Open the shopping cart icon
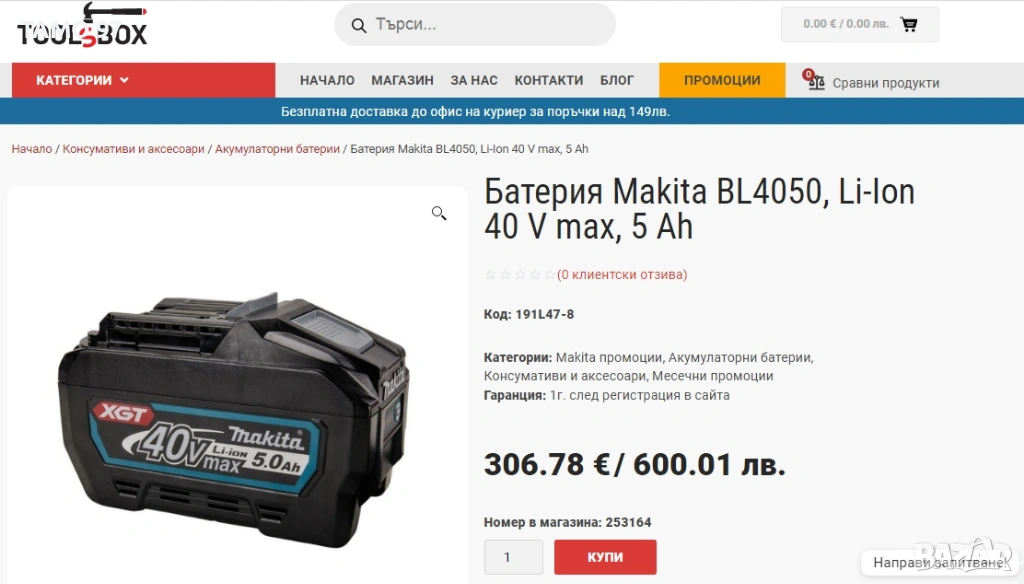The image size is (1024, 584). (908, 24)
